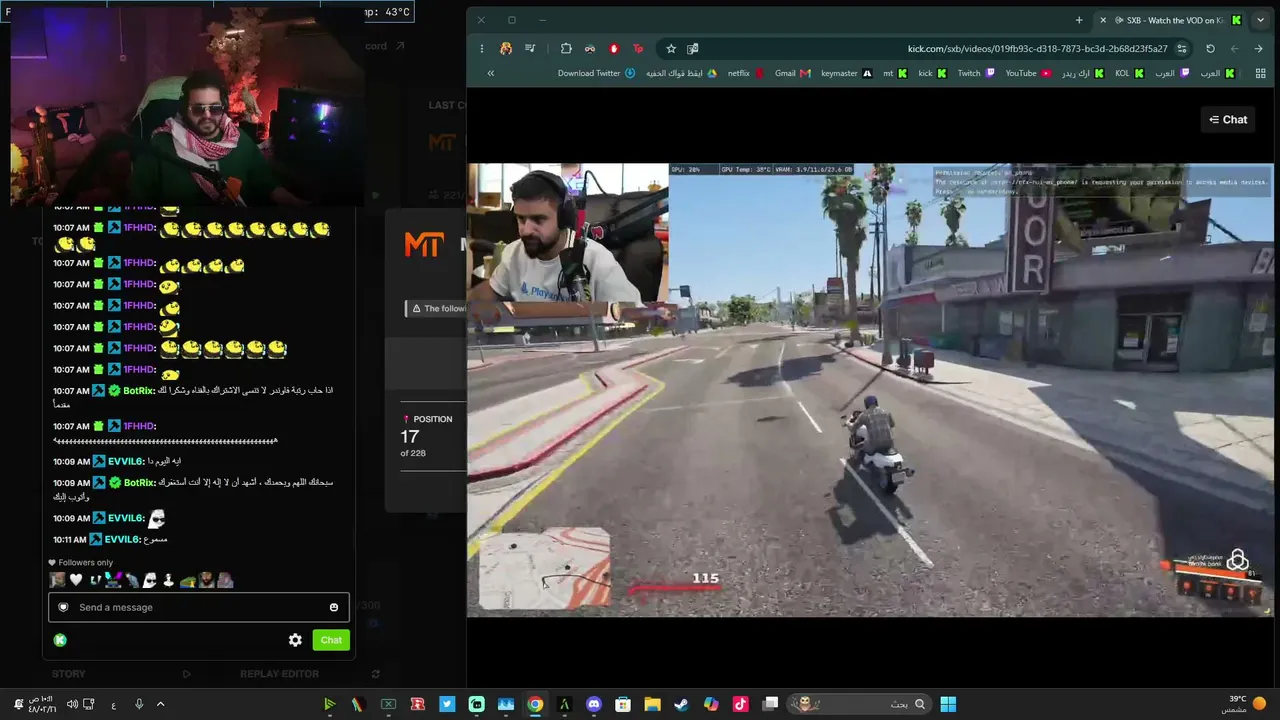Click the incognito-style glasses extension icon
This screenshot has height=720, width=1280.
click(x=590, y=48)
